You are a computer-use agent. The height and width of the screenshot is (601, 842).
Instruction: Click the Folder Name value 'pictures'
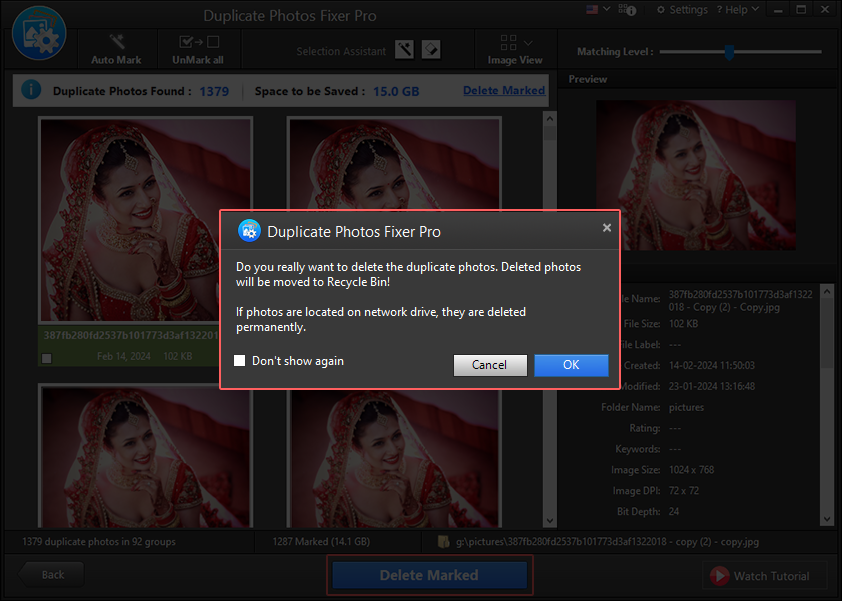tap(686, 408)
